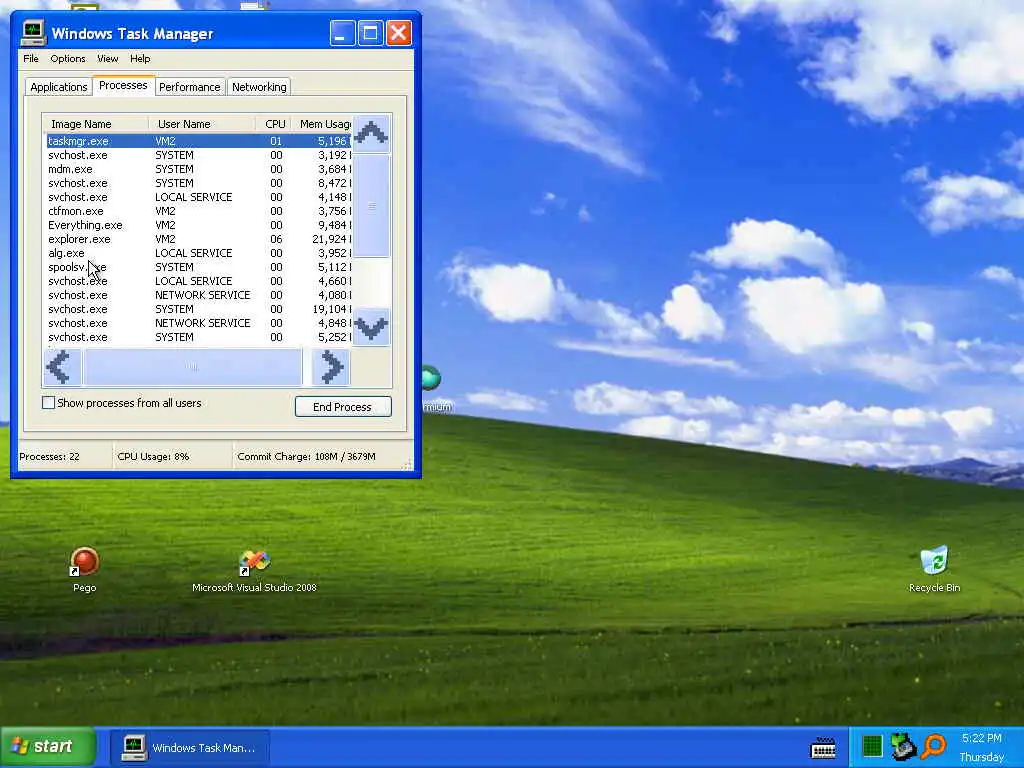Click the green CPU usage tray icon

[872, 746]
